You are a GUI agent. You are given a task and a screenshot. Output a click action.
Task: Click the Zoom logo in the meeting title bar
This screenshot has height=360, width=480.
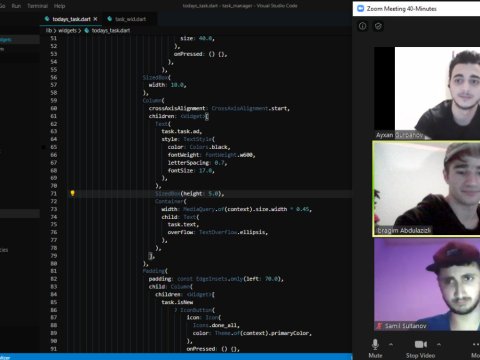[360, 8]
